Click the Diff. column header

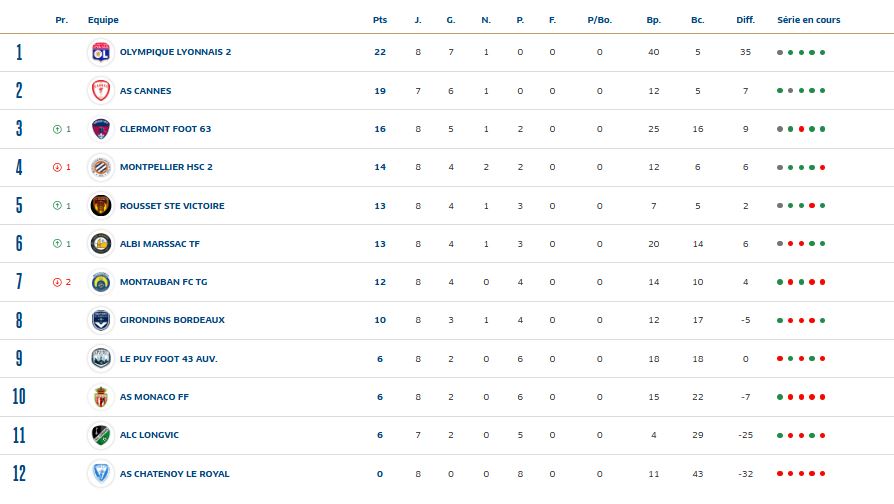[x=745, y=20]
